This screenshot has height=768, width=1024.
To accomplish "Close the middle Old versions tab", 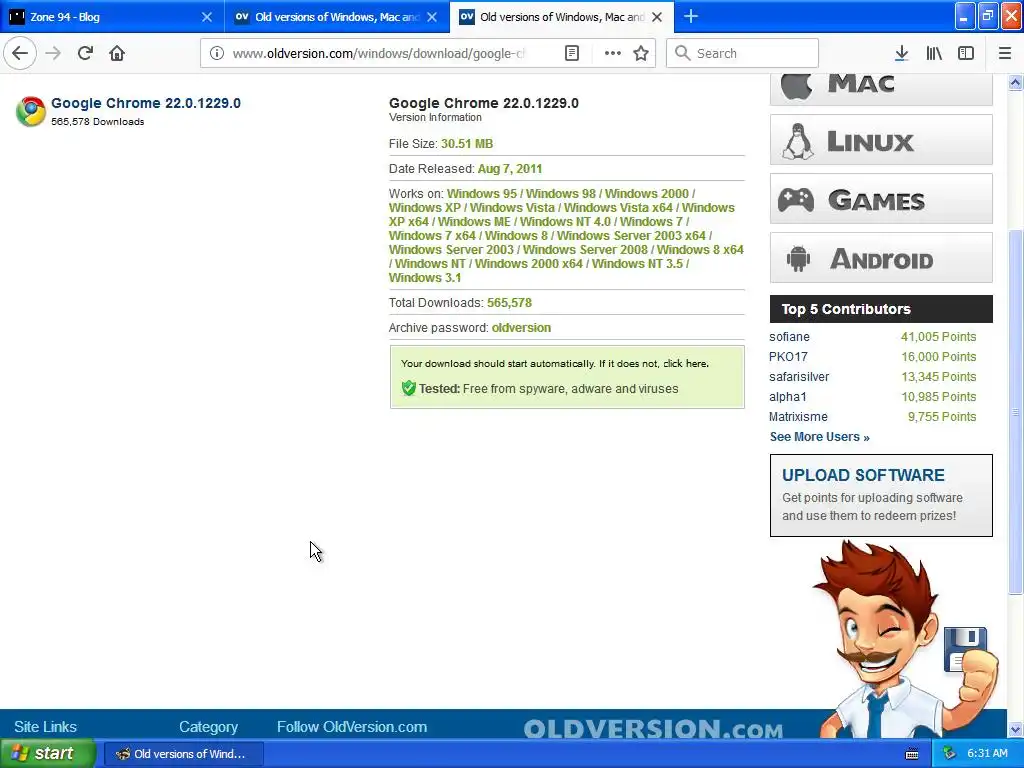I will pyautogui.click(x=432, y=17).
